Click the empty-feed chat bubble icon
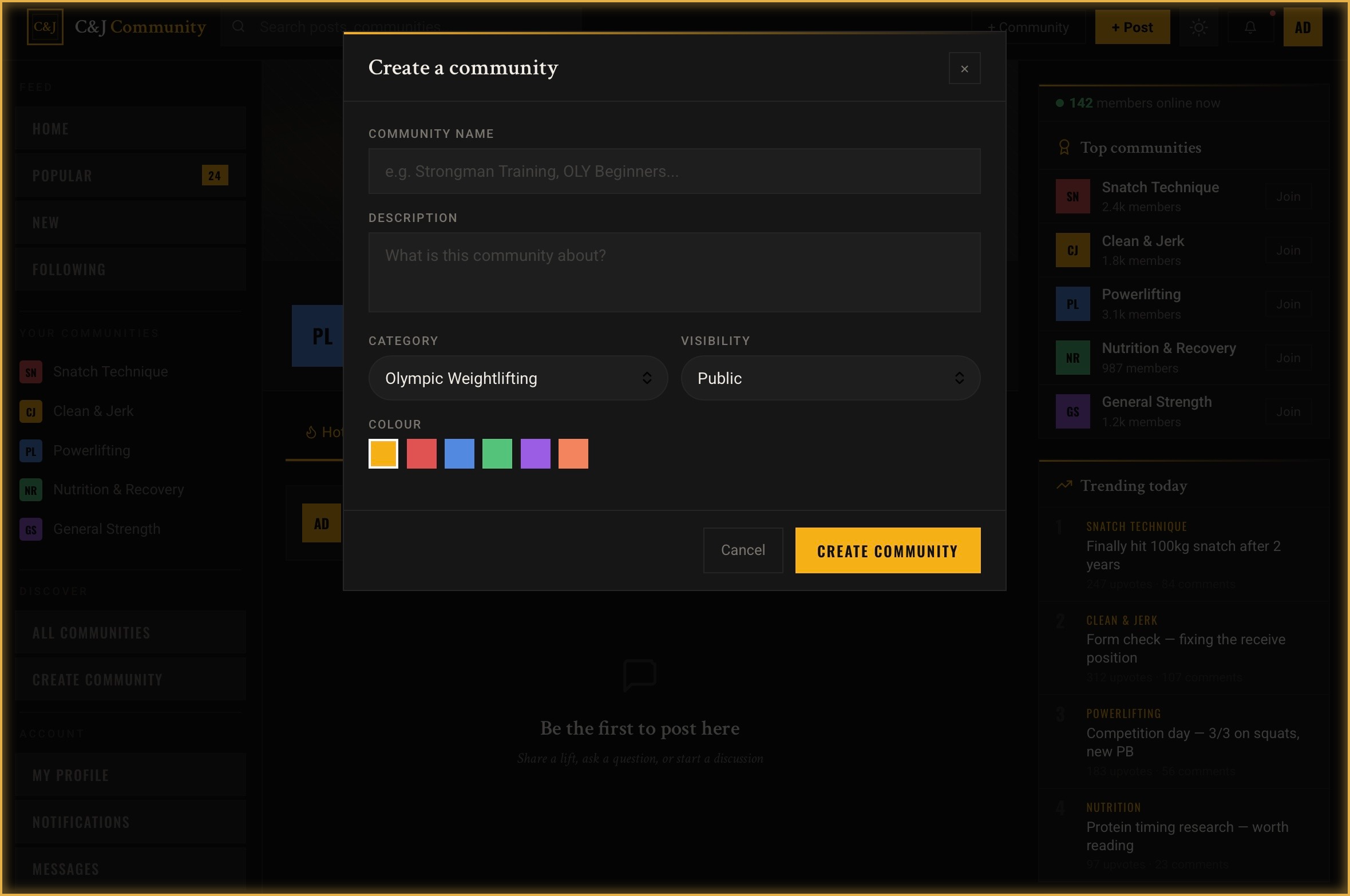Screen dimensions: 1350x896 click(639, 675)
